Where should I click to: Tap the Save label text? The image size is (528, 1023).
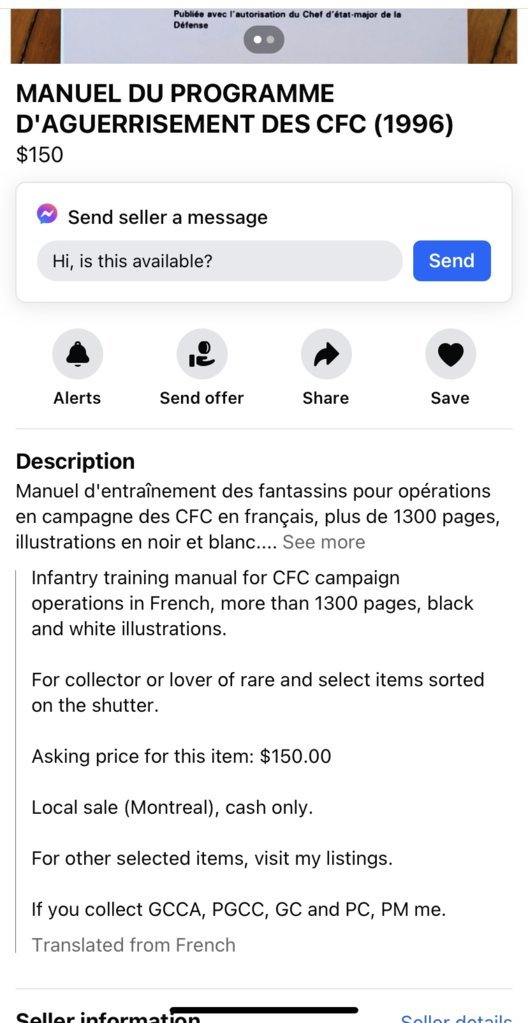[450, 398]
